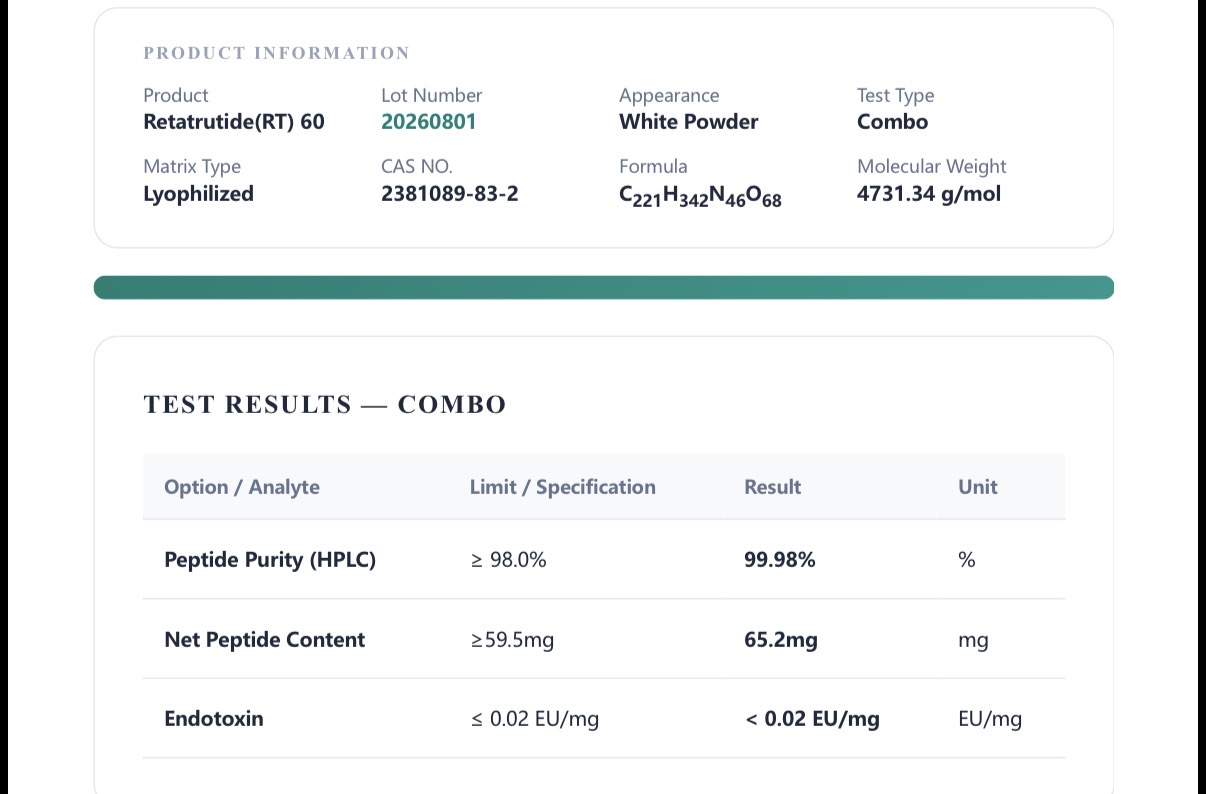Select the Net Peptide Content row
1206x794 pixels.
click(x=604, y=639)
